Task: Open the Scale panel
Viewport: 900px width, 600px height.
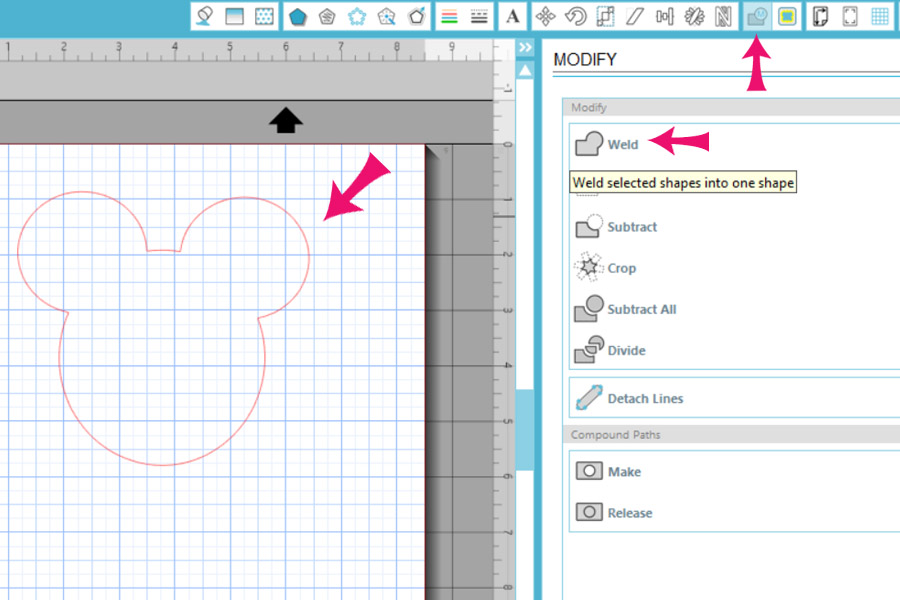Action: point(605,16)
